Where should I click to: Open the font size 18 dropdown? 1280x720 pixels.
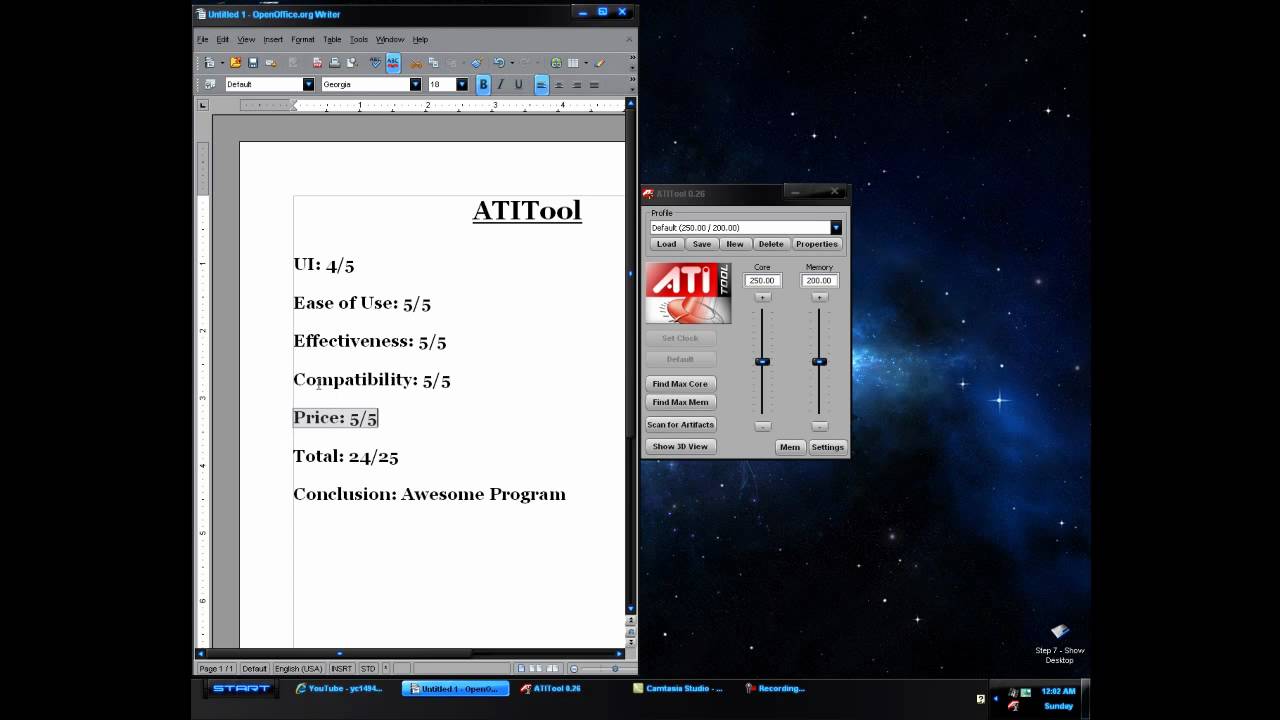pyautogui.click(x=462, y=84)
